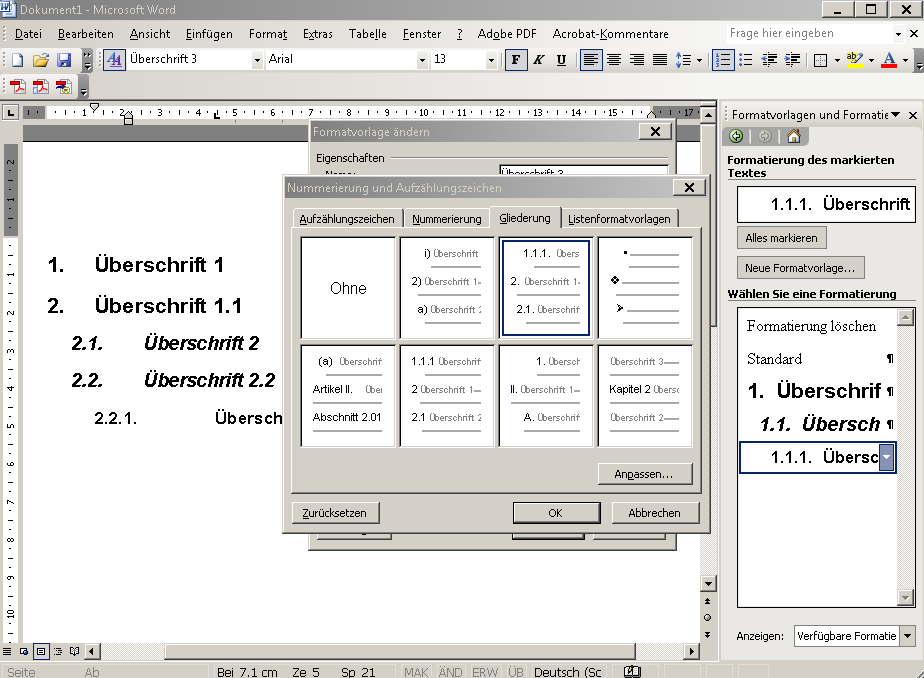Toggle italic formatting in toolbar
This screenshot has width=924, height=678.
(x=538, y=60)
